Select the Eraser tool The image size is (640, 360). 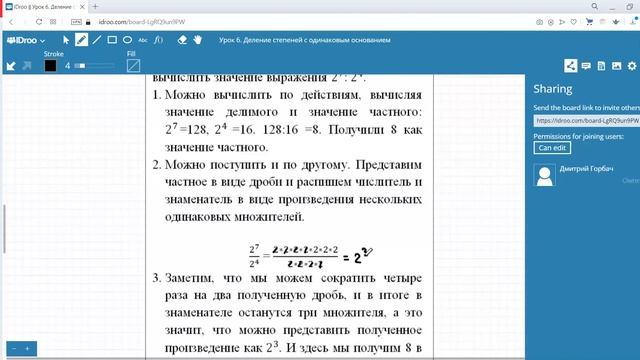tap(182, 40)
